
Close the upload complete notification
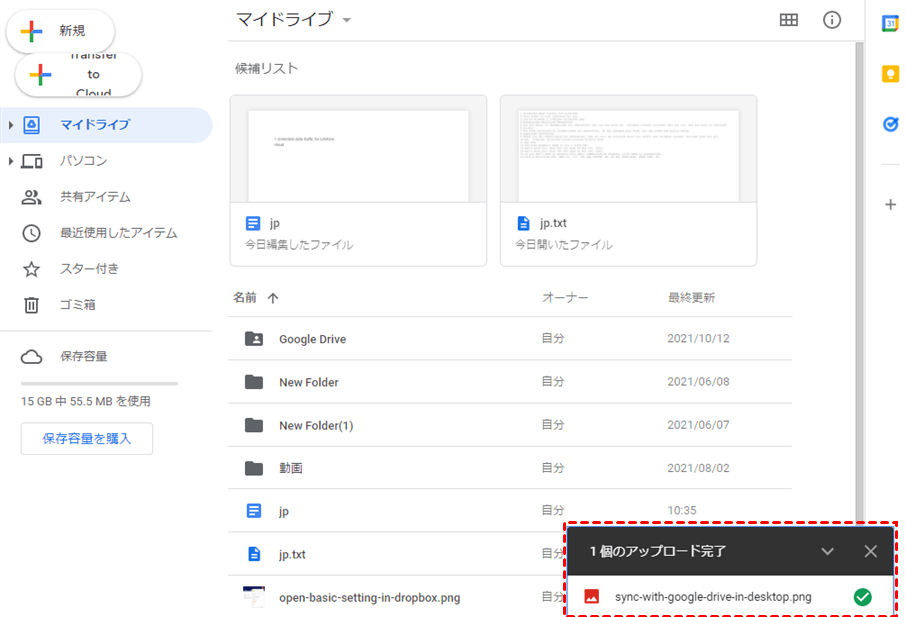pyautogui.click(x=871, y=551)
